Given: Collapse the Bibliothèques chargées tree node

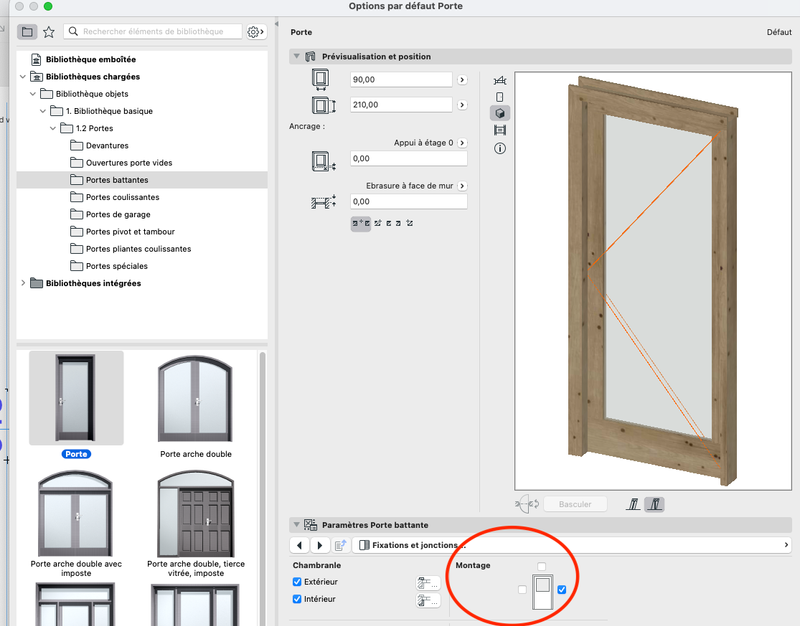Looking at the screenshot, I should (x=22, y=77).
